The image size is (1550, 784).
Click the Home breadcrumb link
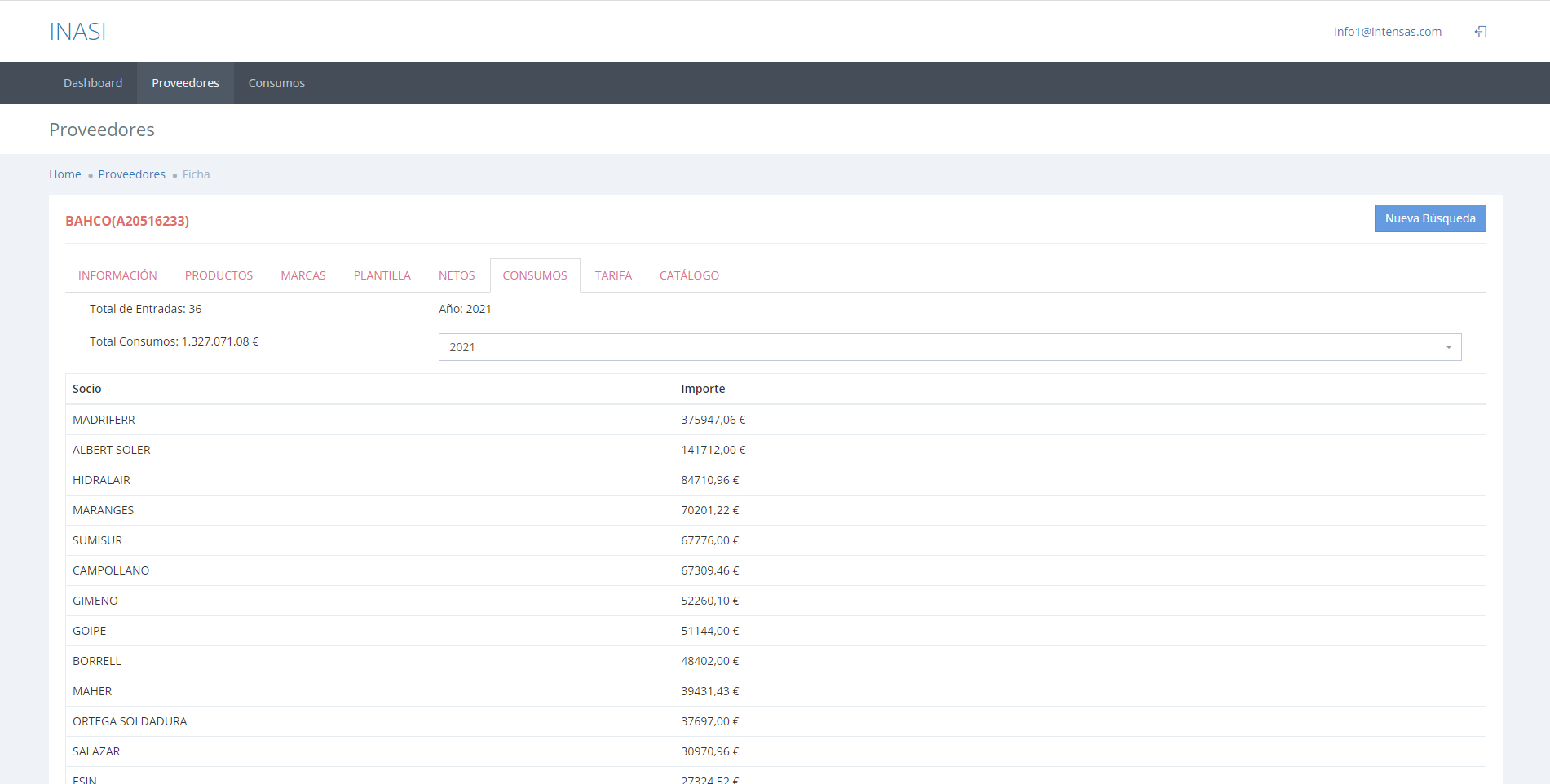click(65, 174)
